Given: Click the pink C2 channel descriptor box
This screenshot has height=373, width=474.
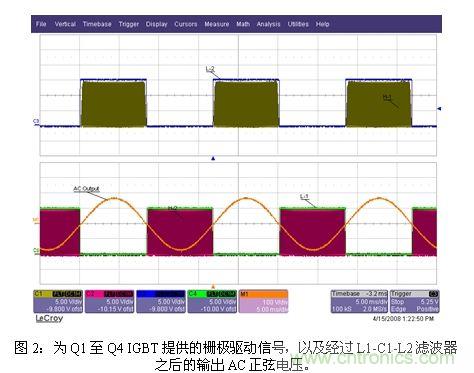Looking at the screenshot, I should [x=110, y=302].
